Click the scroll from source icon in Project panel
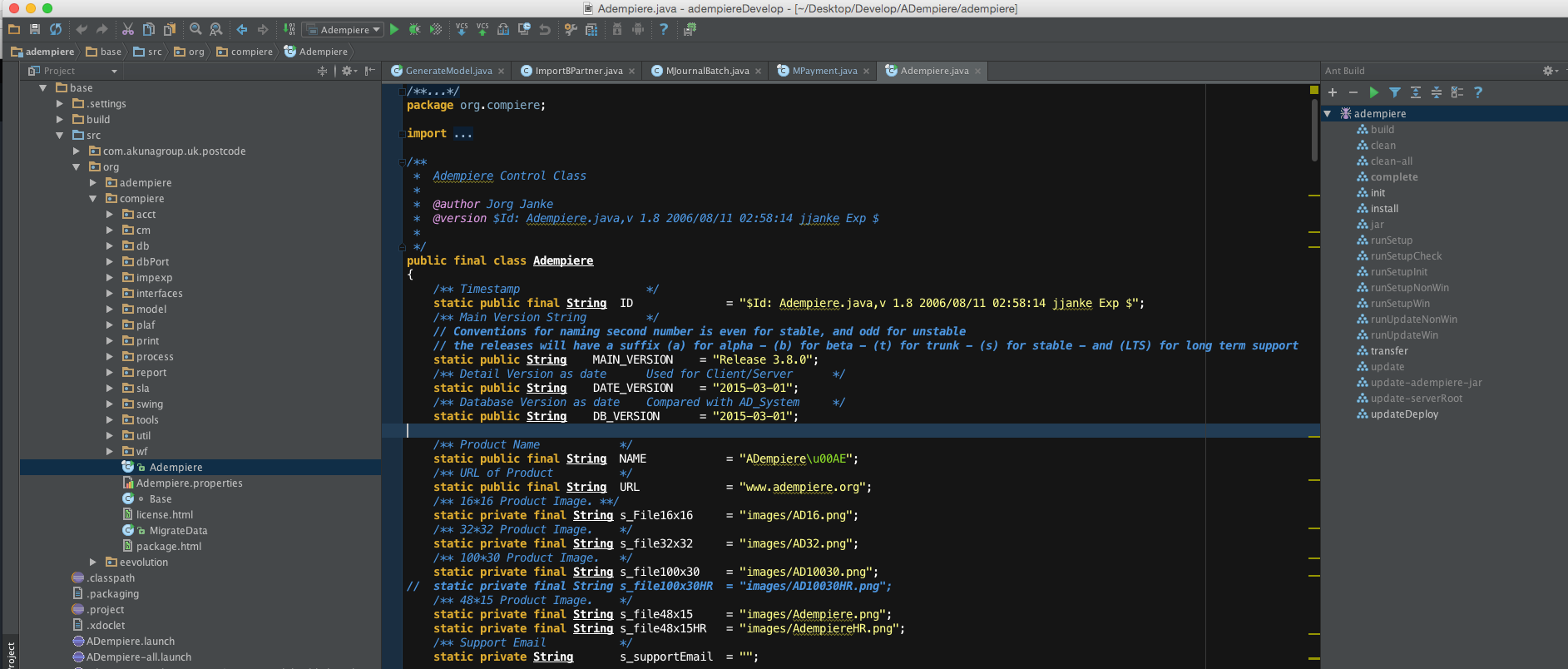The height and width of the screenshot is (669, 1568). 322,71
